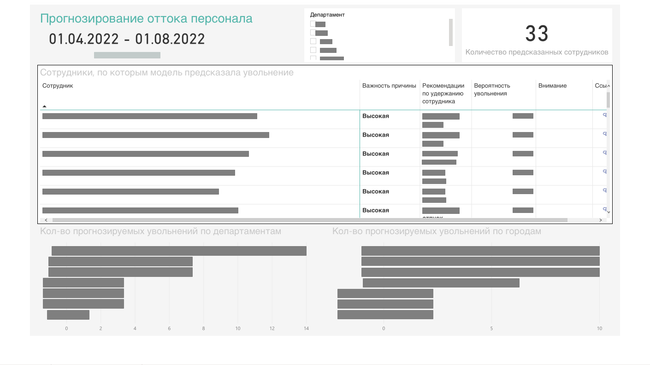Image resolution: width=650 pixels, height=365 pixels.
Task: Tick fourth checkbox in Департамент slicer
Action: coord(313,50)
